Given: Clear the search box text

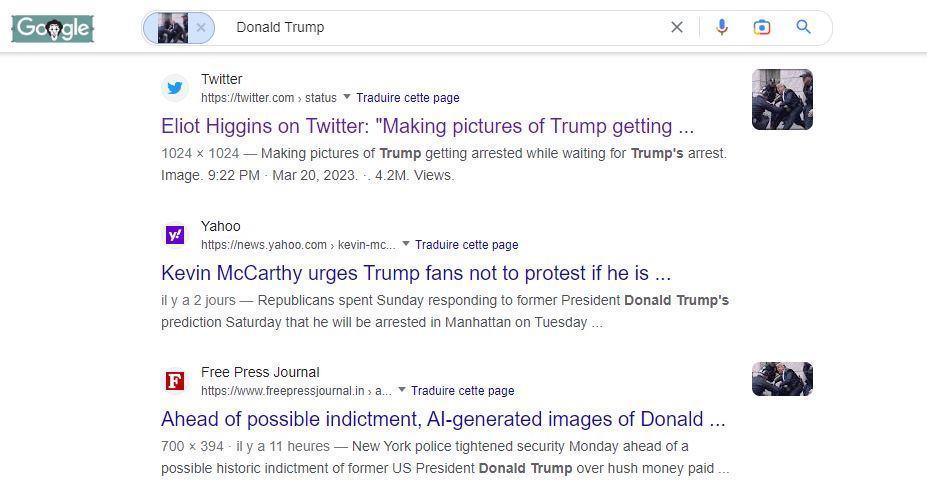Looking at the screenshot, I should [x=677, y=28].
